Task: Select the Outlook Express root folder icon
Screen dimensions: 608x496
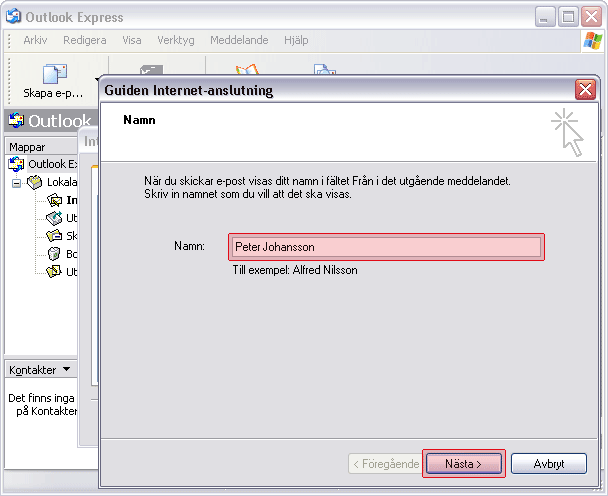Action: click(18, 164)
